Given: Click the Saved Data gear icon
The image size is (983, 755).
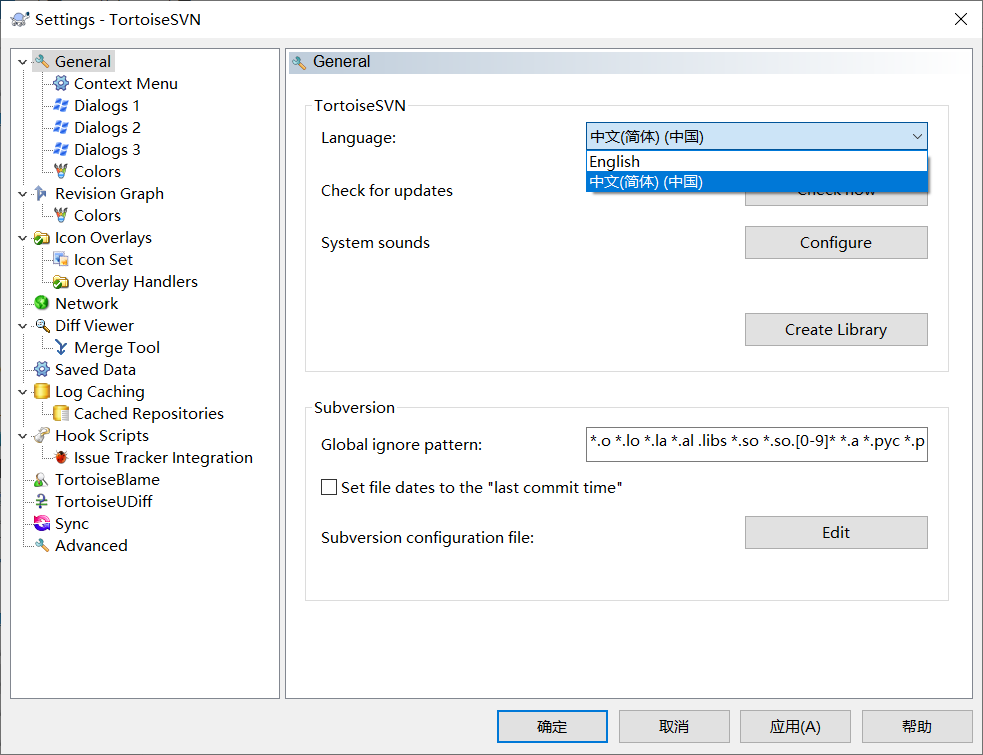Looking at the screenshot, I should [x=41, y=369].
